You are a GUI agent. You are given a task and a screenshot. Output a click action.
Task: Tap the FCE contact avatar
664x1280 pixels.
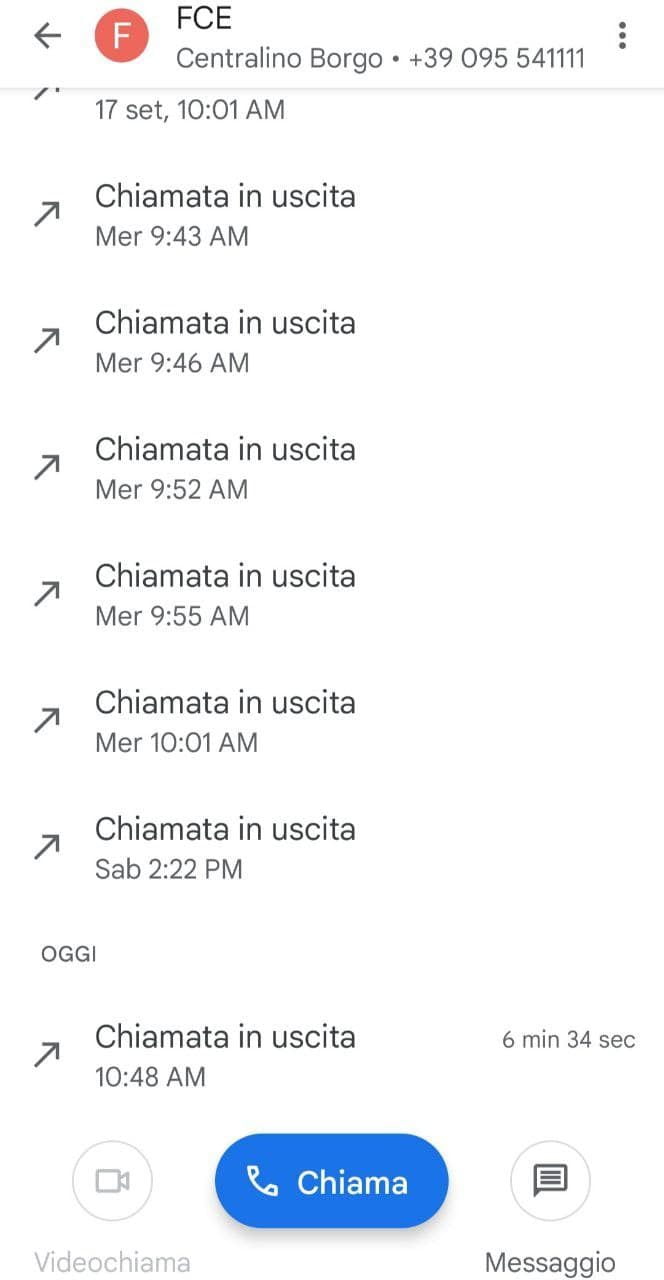point(121,37)
